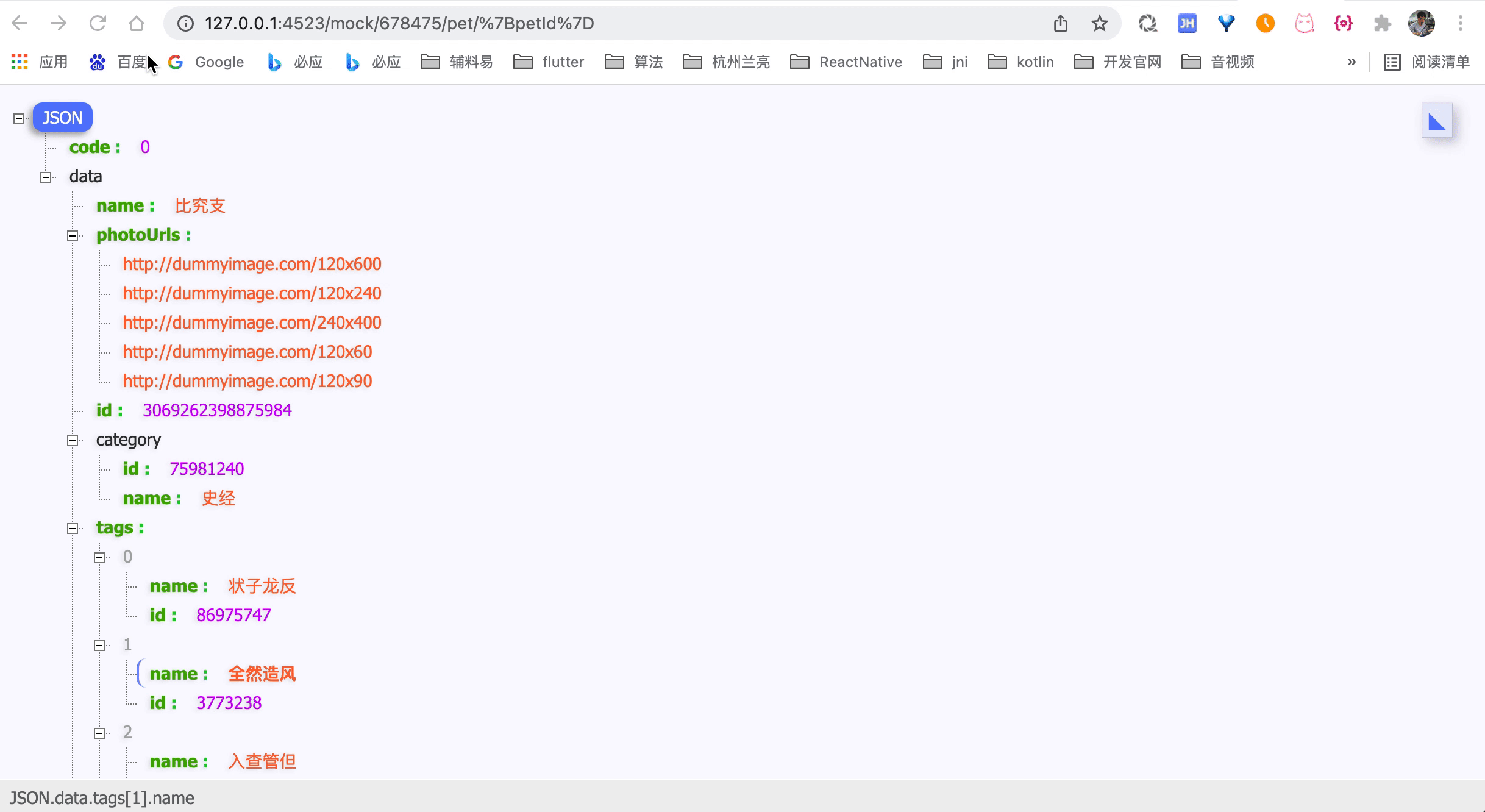
Task: Click the Google bookmark
Action: (x=206, y=62)
